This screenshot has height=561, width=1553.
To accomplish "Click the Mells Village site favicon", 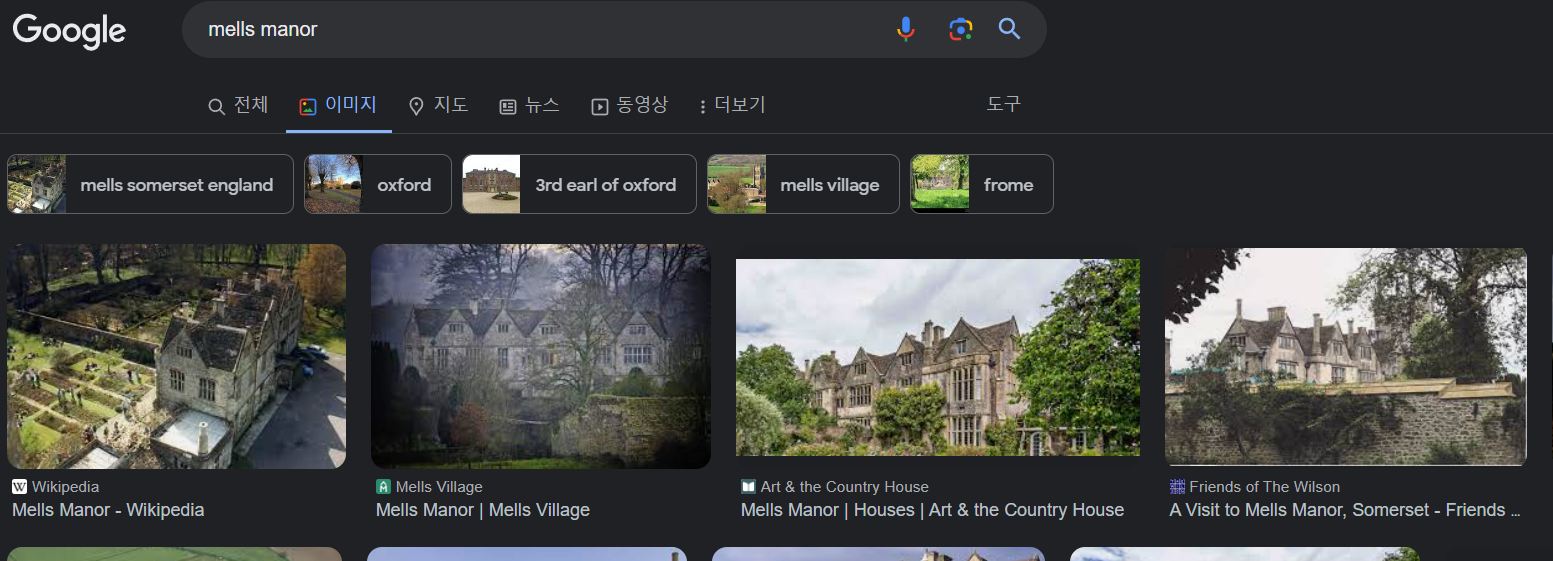I will click(383, 487).
